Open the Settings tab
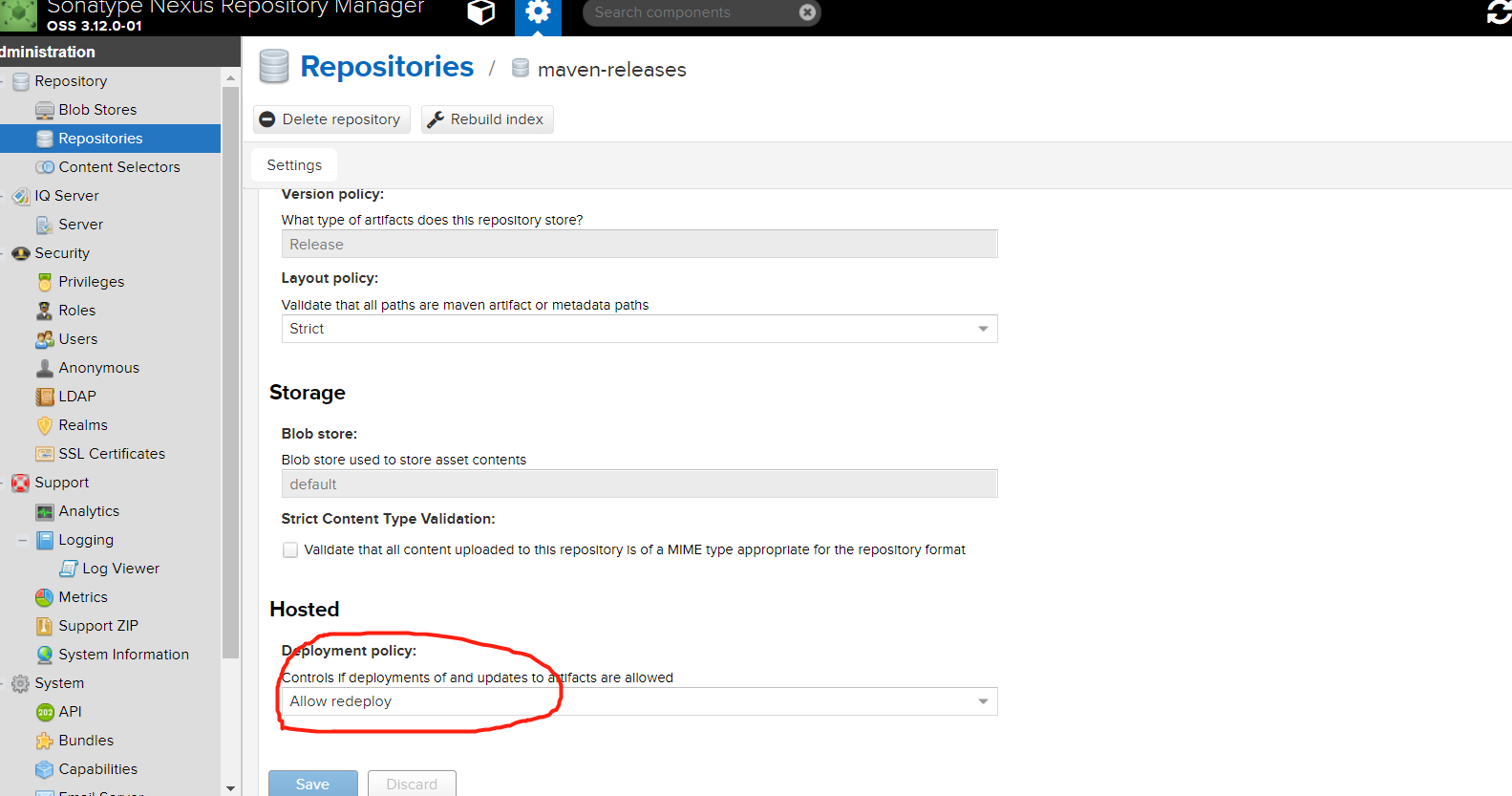The width and height of the screenshot is (1512, 796). coord(294,165)
